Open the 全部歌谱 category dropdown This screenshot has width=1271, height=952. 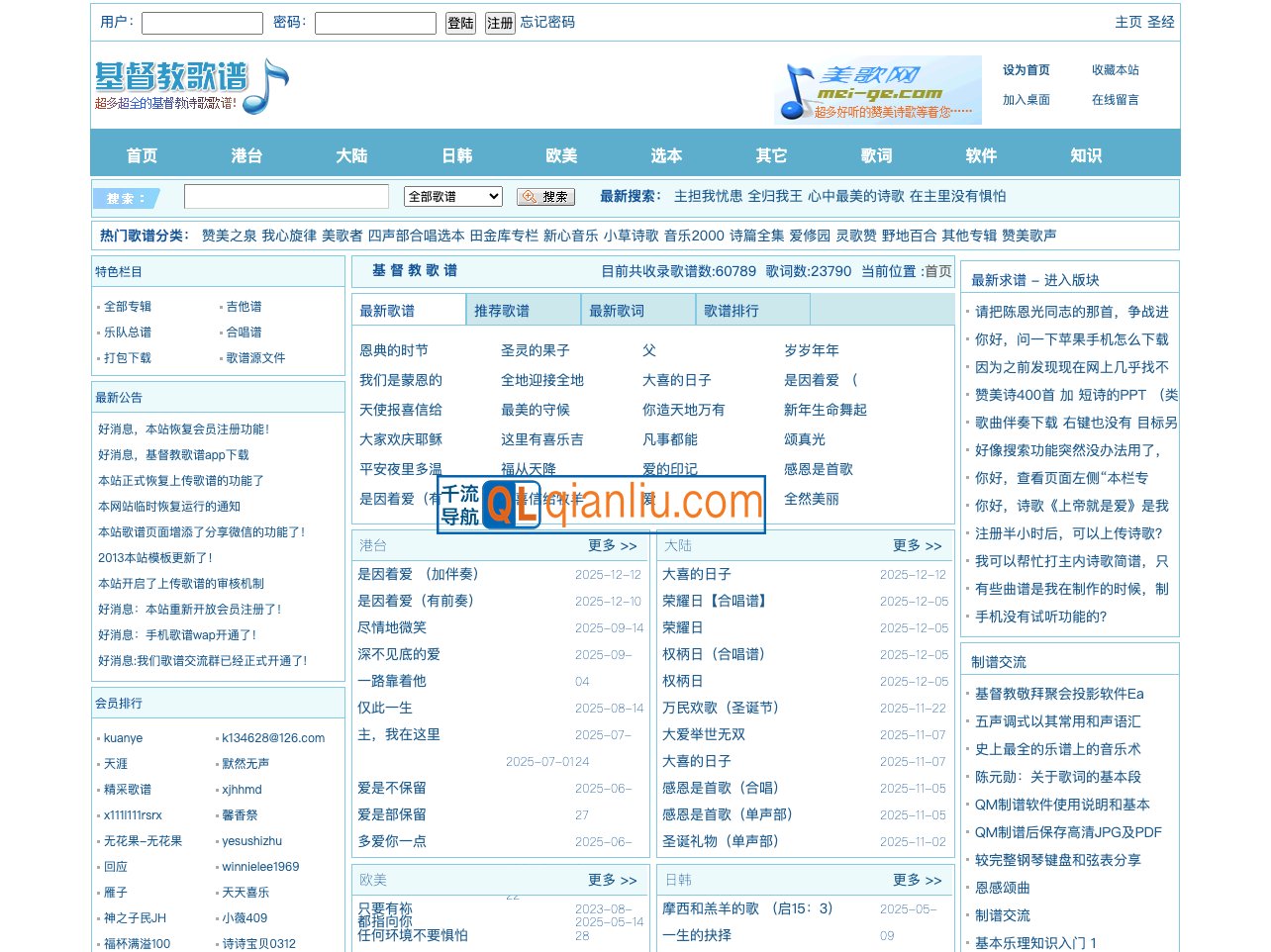(x=452, y=197)
